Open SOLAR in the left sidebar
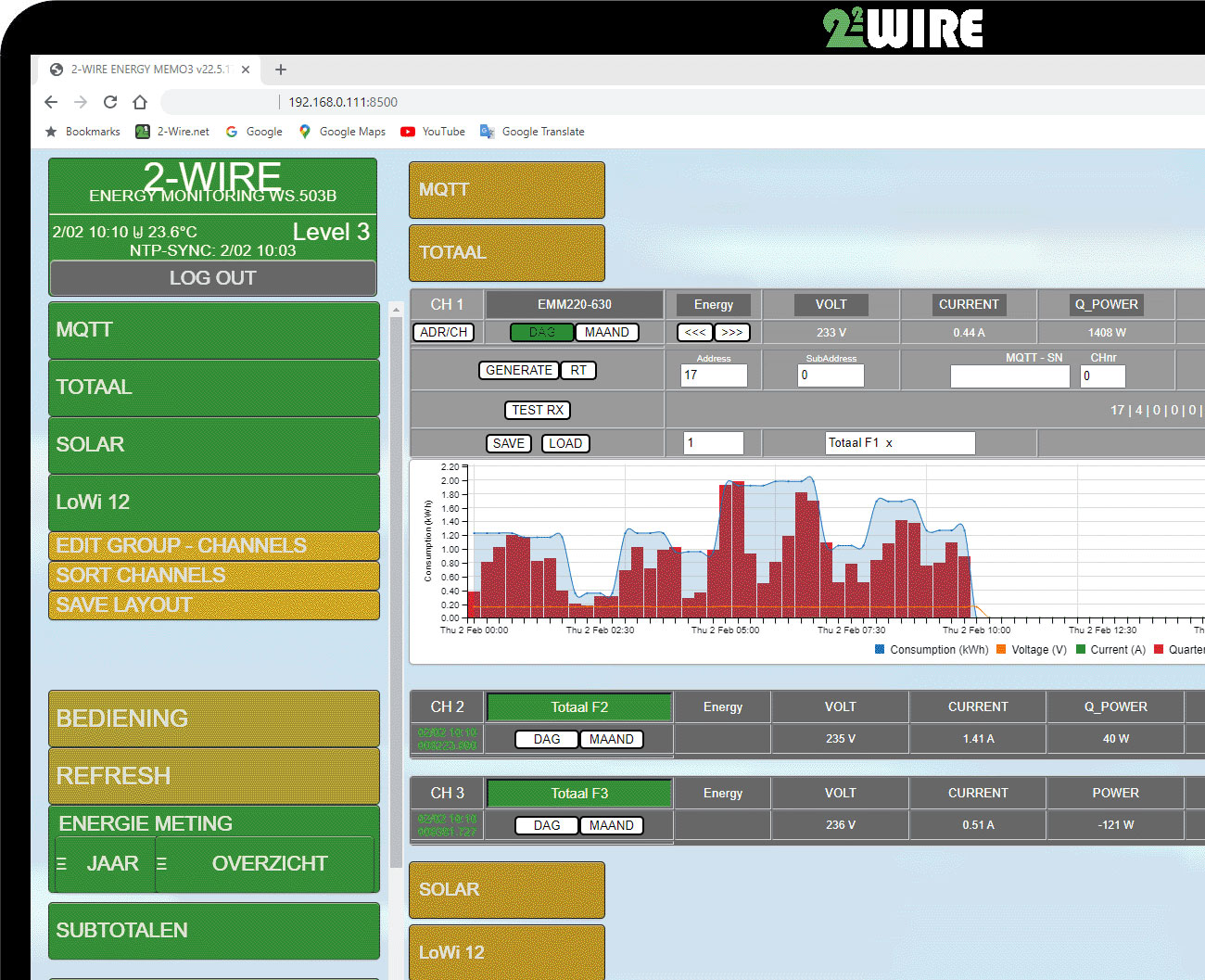The width and height of the screenshot is (1205, 980). click(x=214, y=445)
